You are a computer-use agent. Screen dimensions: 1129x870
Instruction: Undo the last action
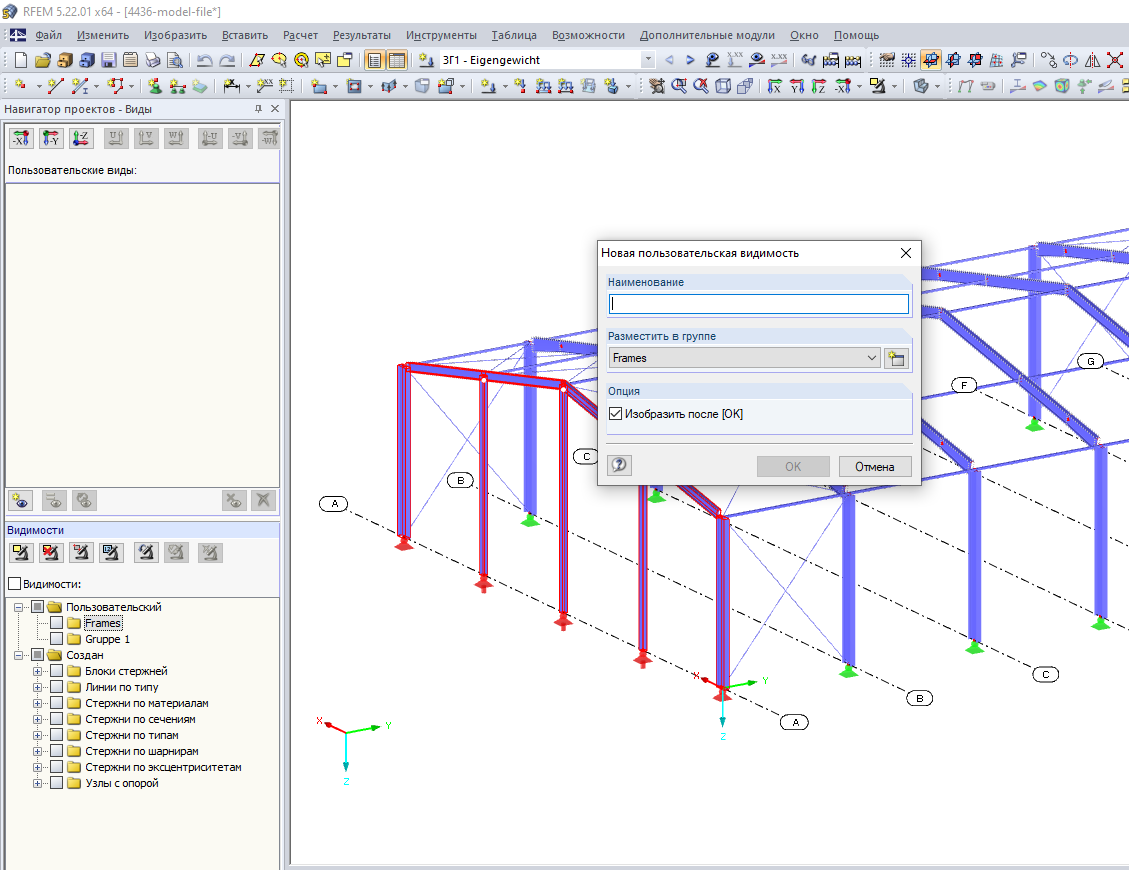(x=204, y=60)
